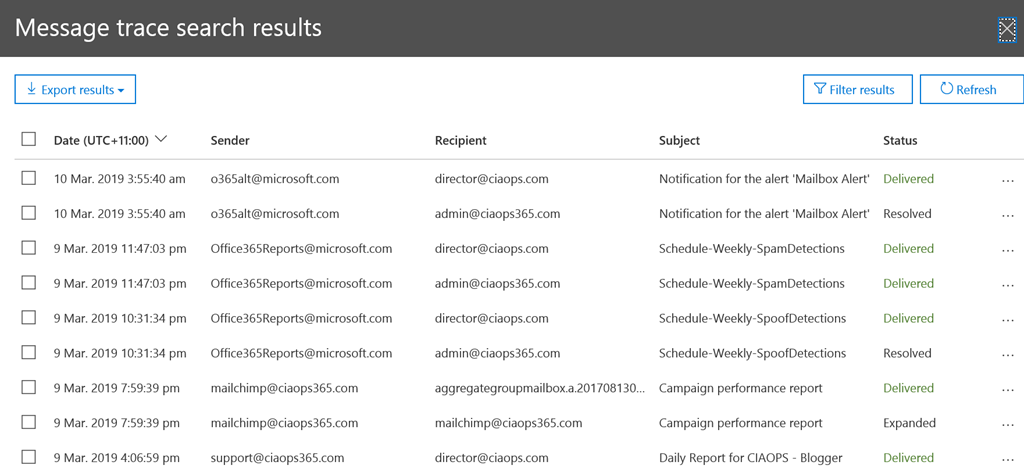Open ellipsis menu for Resolved Mailbox Alert row
1024x476 pixels.
point(1007,215)
